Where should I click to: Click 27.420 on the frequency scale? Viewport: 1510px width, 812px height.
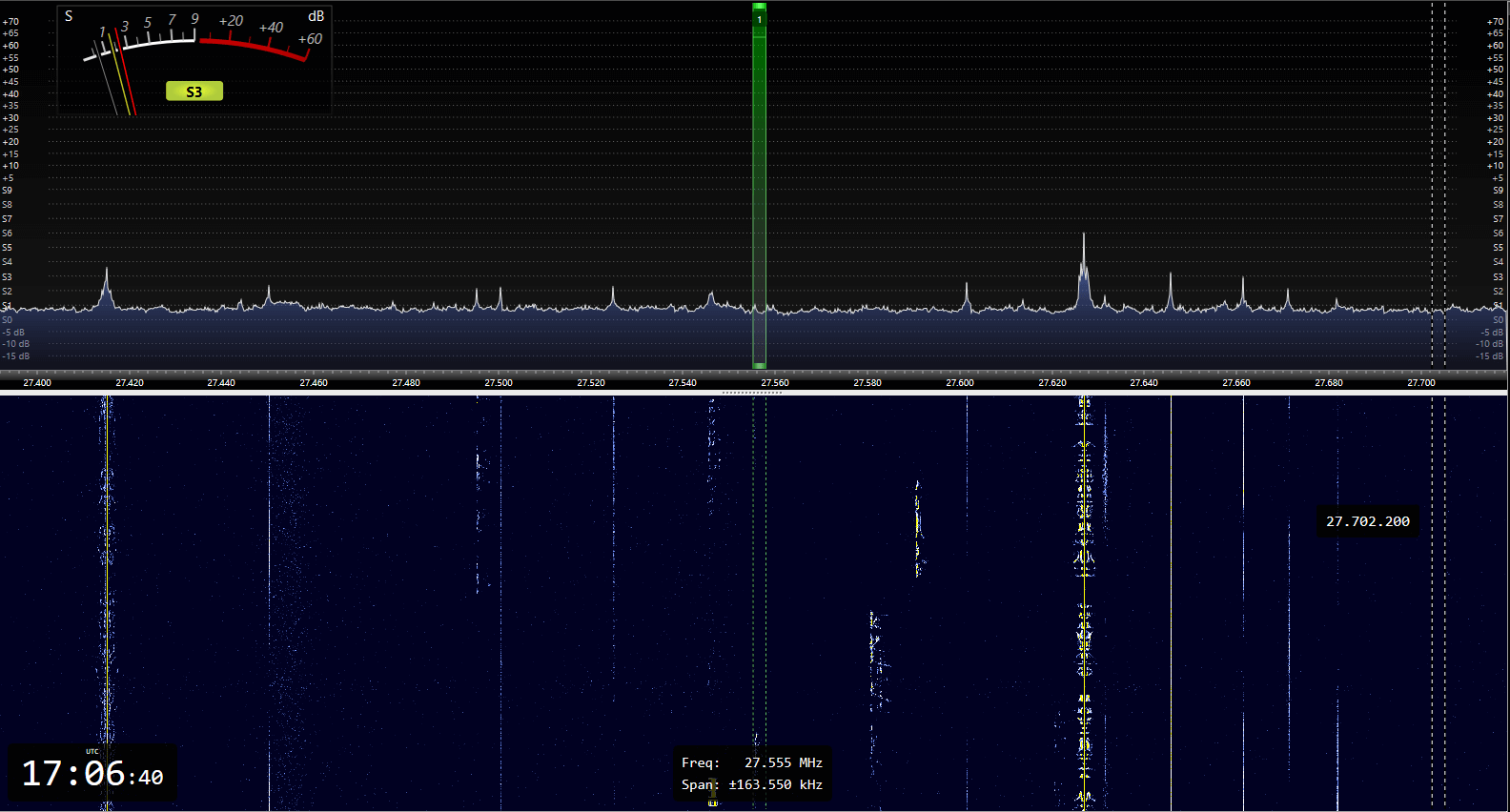tap(130, 383)
